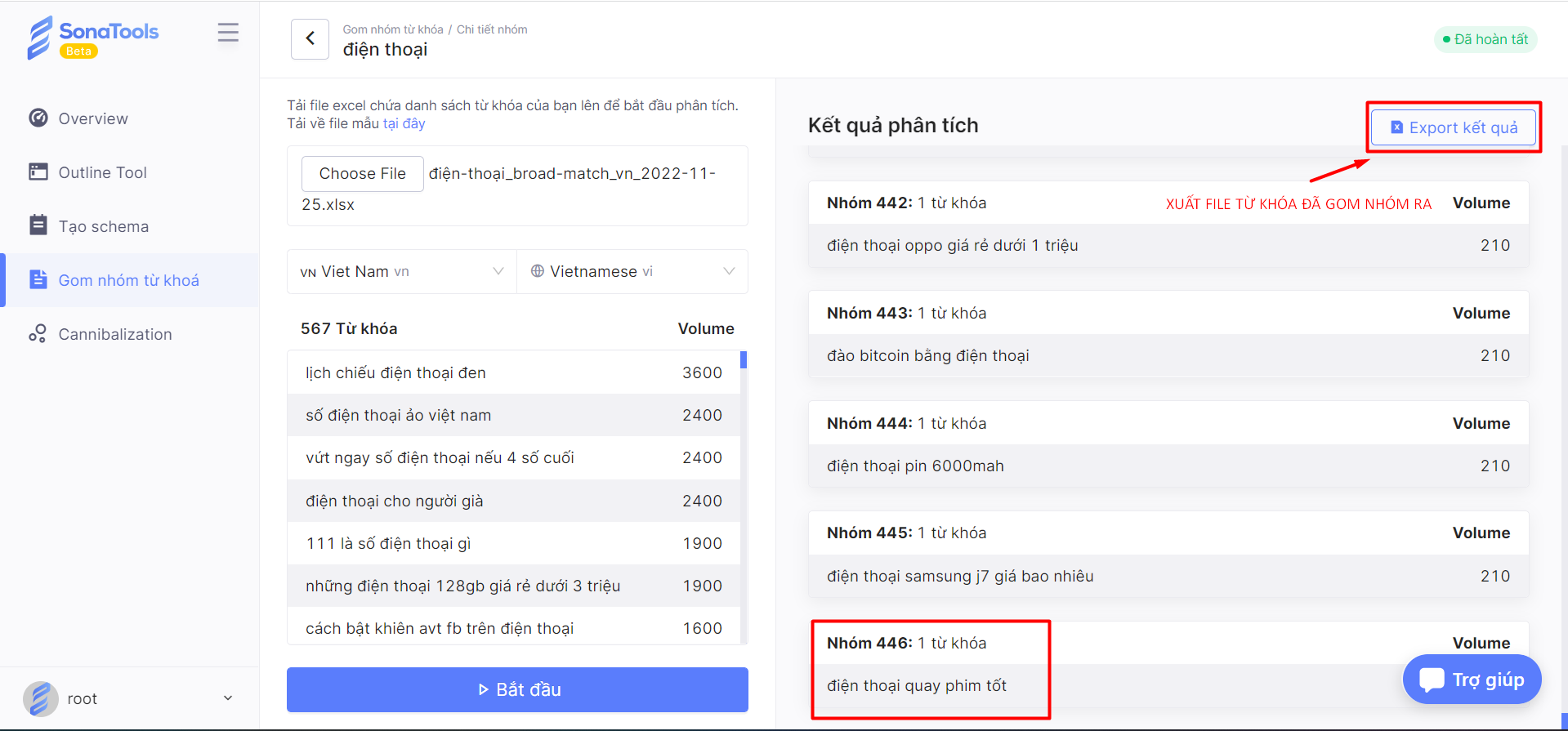Open the Overview menu item
Screen dimensions: 1568x731
coord(129,118)
